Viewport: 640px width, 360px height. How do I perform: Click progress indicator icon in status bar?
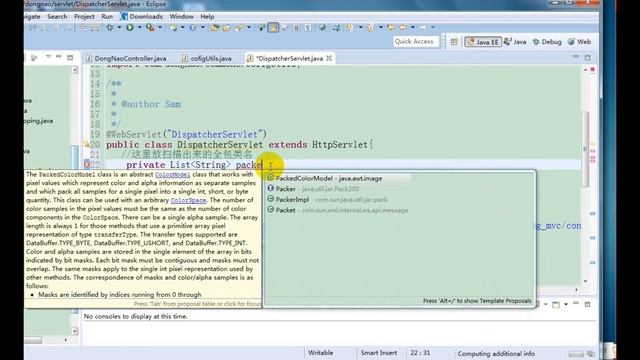(590, 354)
